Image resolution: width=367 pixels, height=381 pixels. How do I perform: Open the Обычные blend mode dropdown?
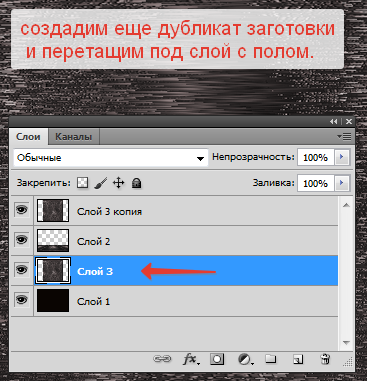(x=111, y=158)
